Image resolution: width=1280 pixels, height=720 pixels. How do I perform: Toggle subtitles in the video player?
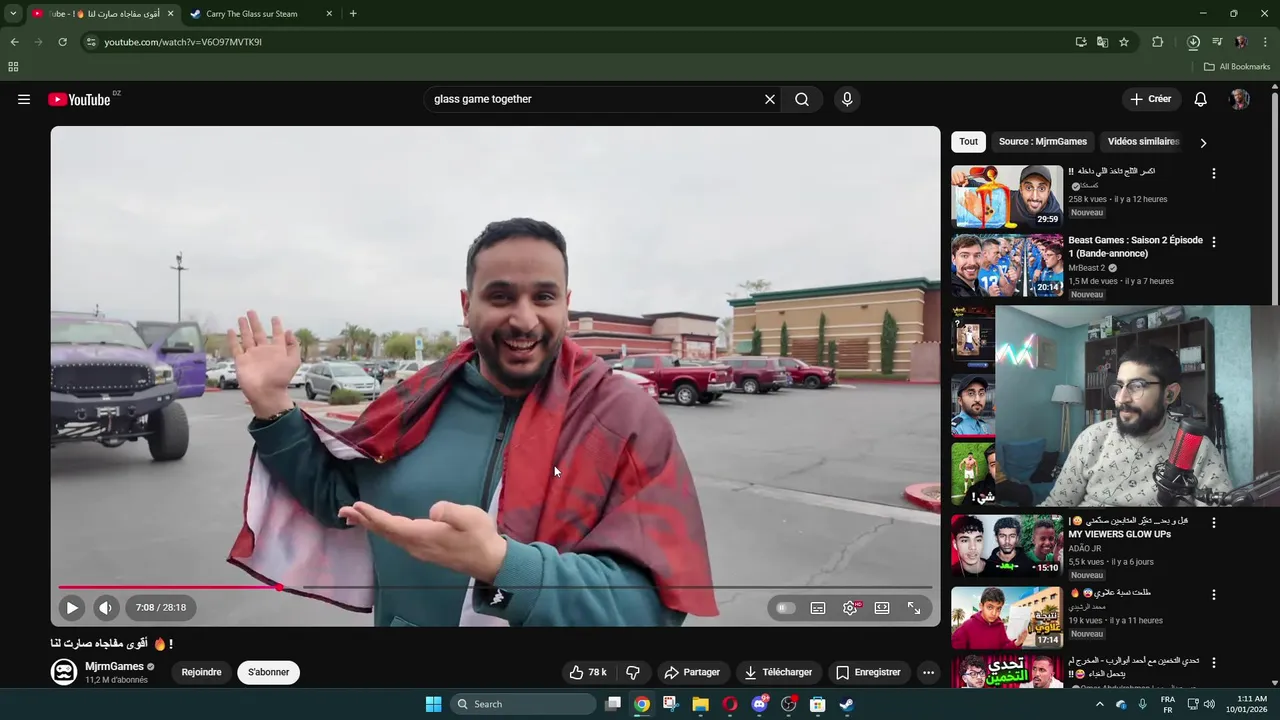(818, 607)
